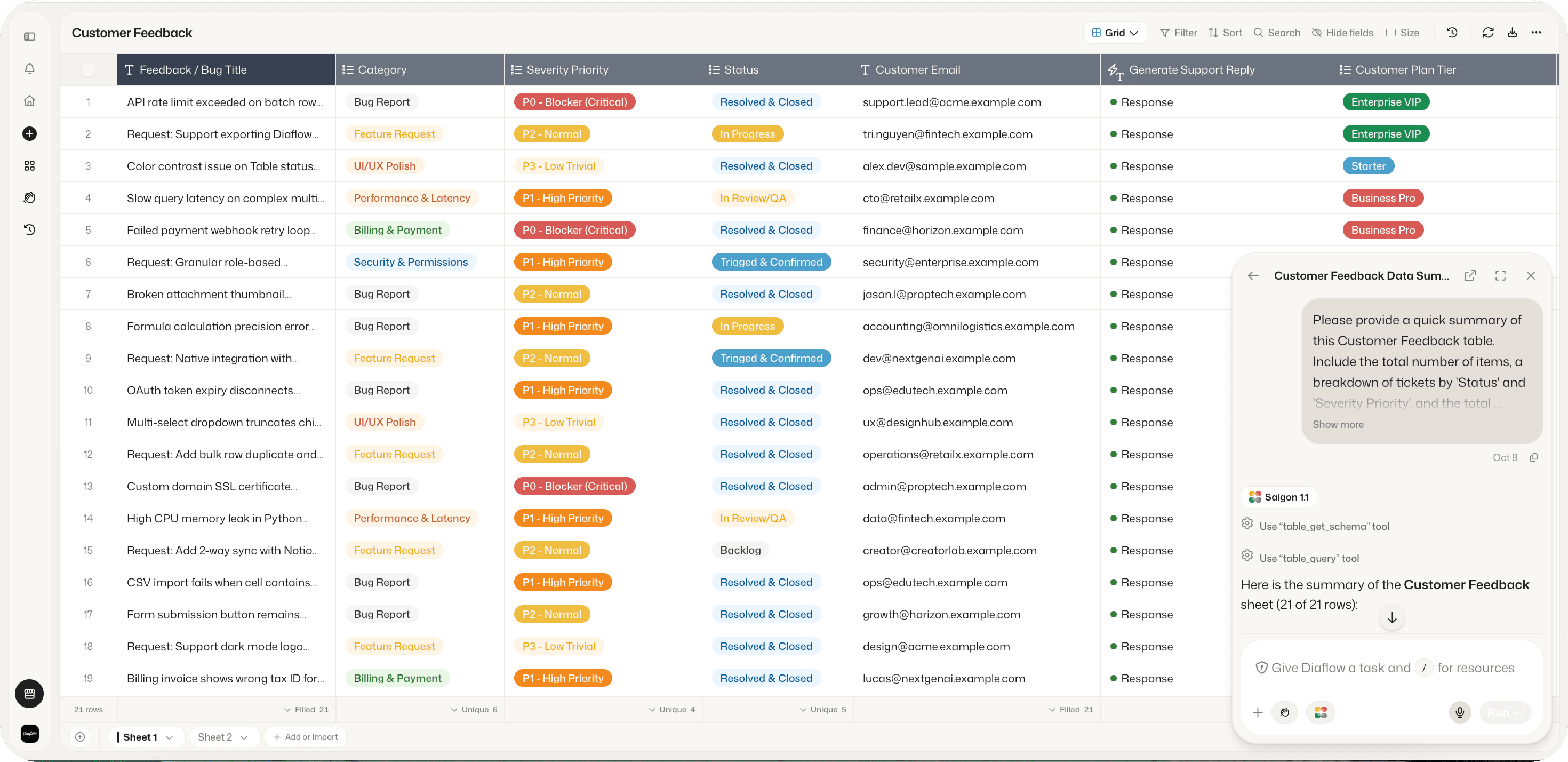
Task: Toggle the select-all rows checkbox in header
Action: point(88,69)
